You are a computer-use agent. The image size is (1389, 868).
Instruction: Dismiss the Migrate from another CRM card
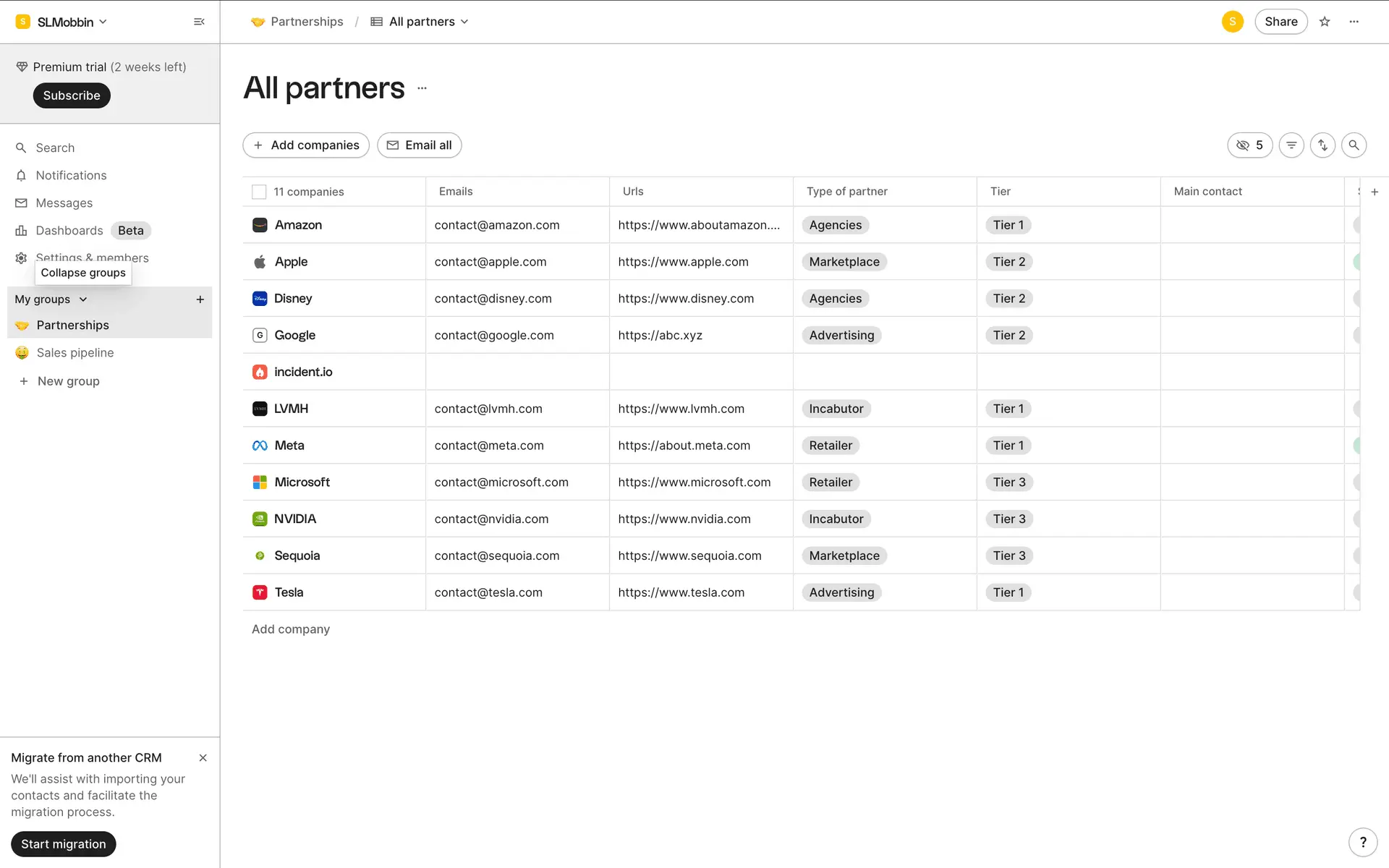(x=203, y=758)
